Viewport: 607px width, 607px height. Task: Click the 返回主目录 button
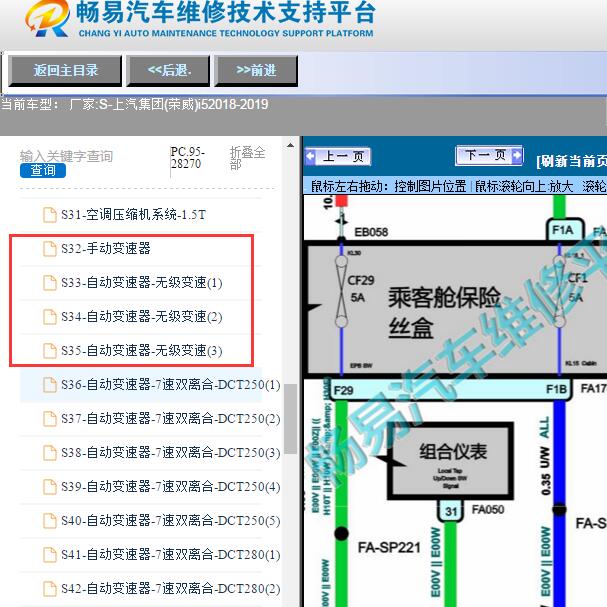[65, 70]
